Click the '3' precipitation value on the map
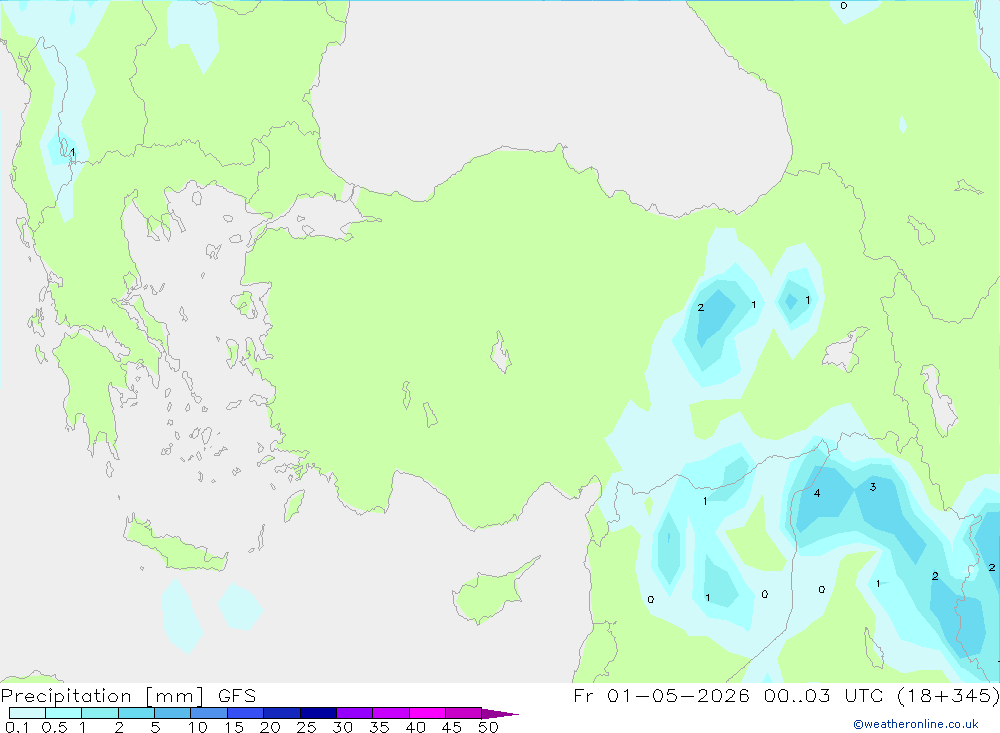The width and height of the screenshot is (1000, 733). tap(873, 487)
